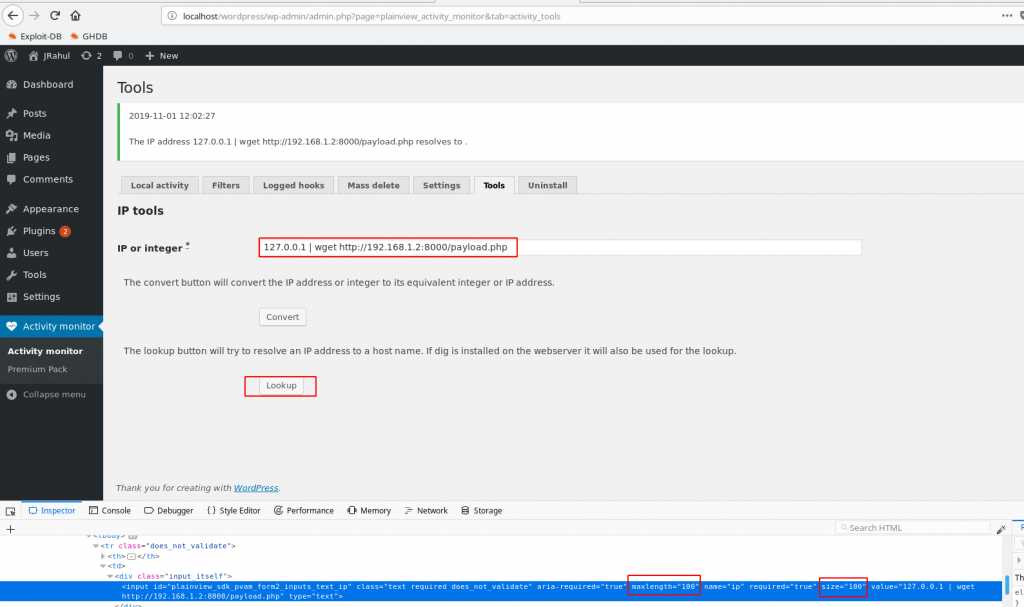Collapse the div input_itself node
1024x607 pixels.
110,576
